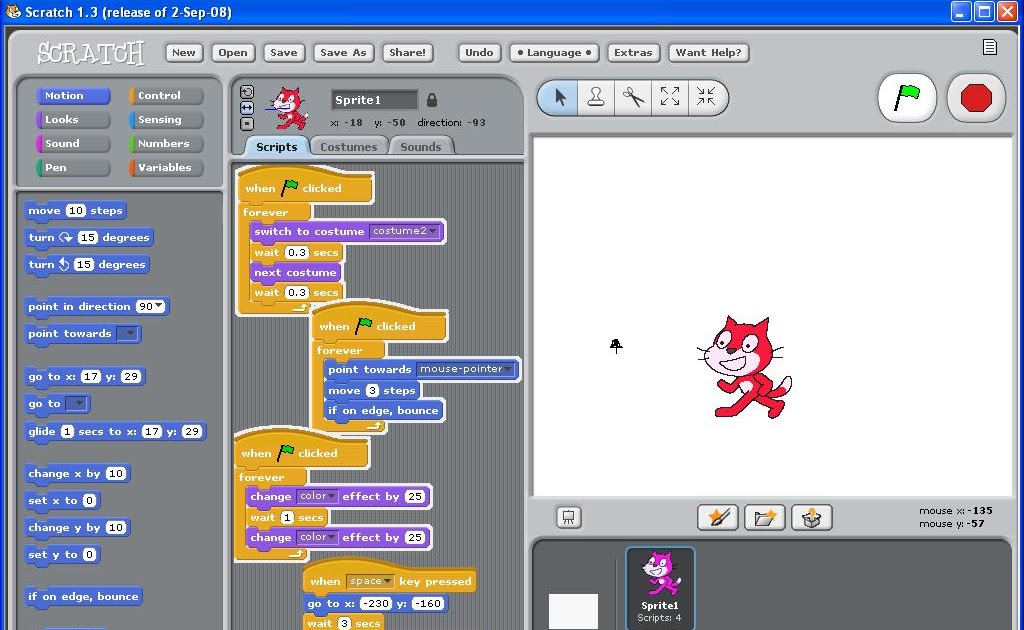The image size is (1024, 630).
Task: Set sprite rotation style to don't rotate
Action: [x=246, y=123]
